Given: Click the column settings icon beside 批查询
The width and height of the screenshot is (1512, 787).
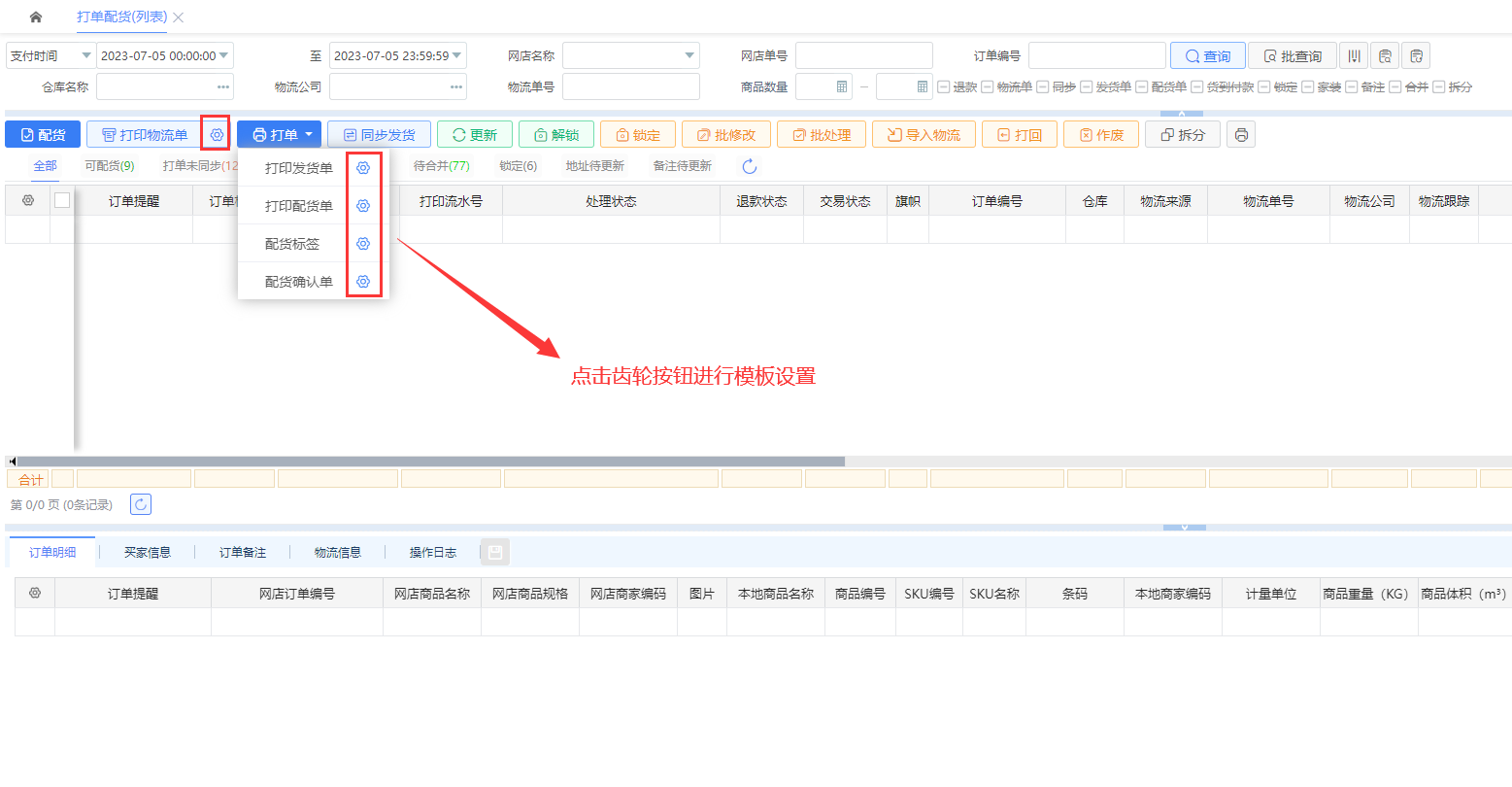Looking at the screenshot, I should tap(1354, 55).
